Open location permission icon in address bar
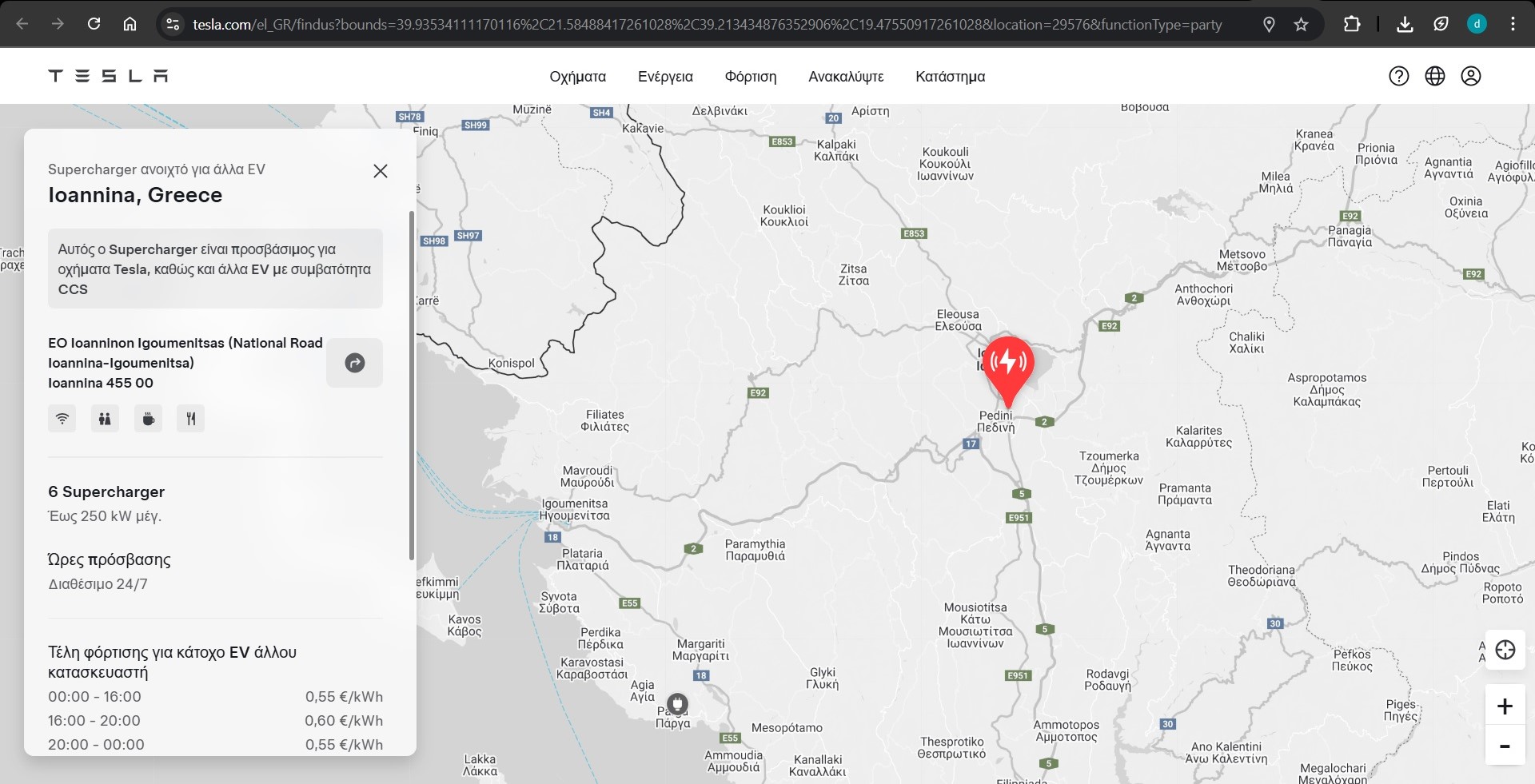The width and height of the screenshot is (1535, 784). [x=1269, y=25]
